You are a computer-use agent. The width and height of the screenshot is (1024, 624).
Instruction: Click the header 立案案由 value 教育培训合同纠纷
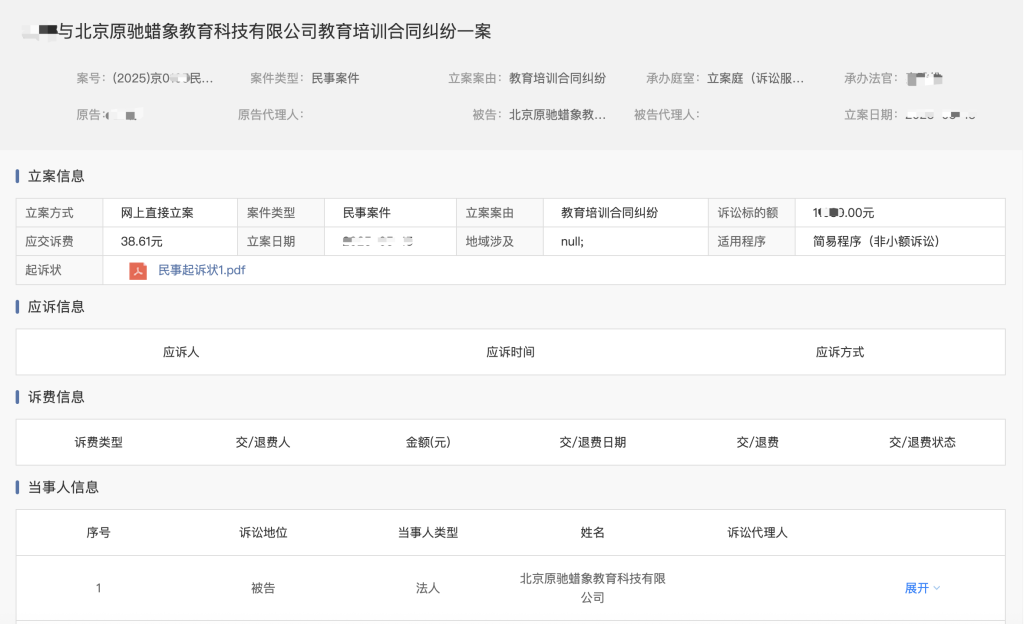click(558, 78)
